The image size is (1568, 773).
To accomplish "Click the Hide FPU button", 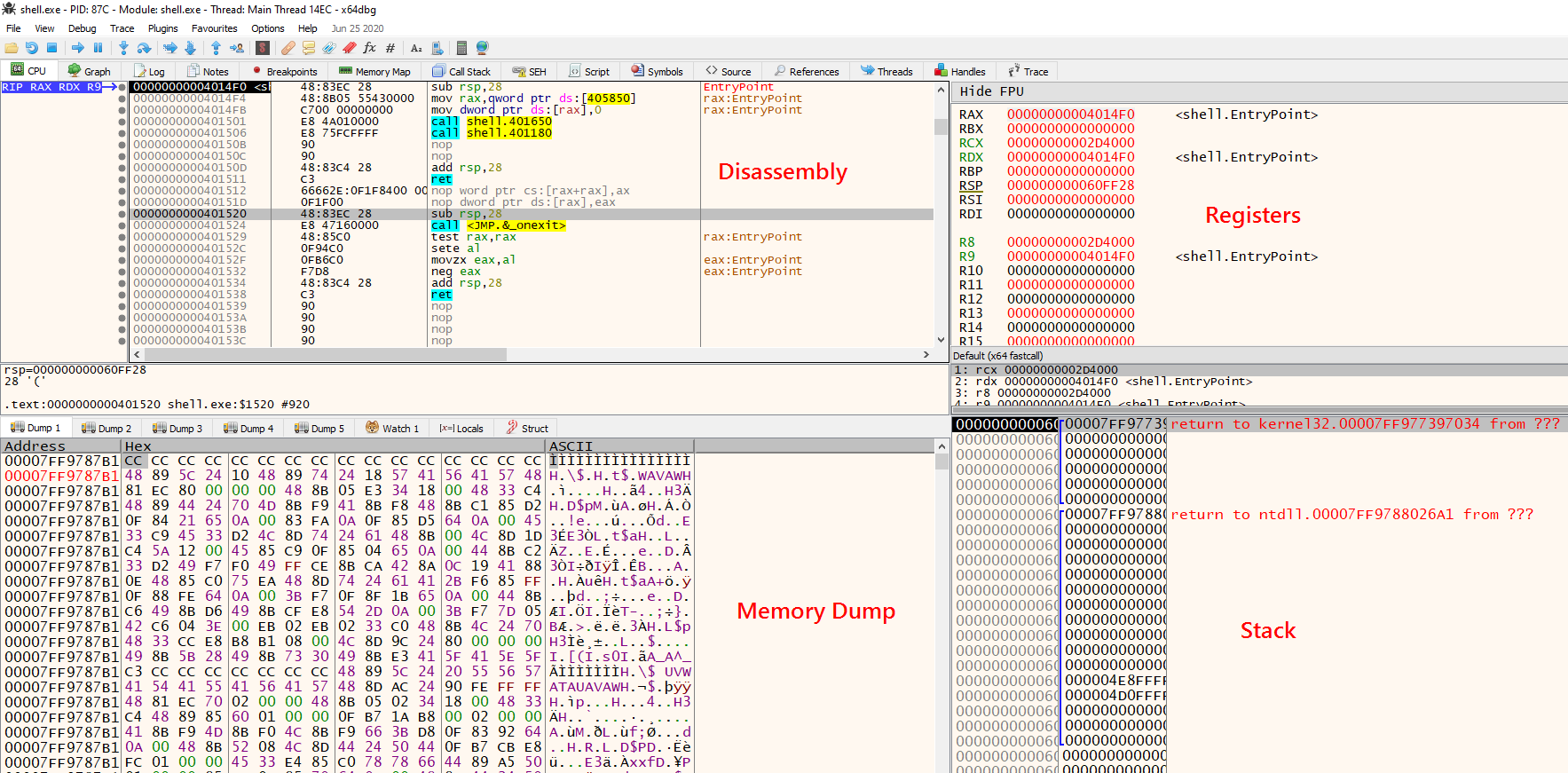I will [x=991, y=91].
